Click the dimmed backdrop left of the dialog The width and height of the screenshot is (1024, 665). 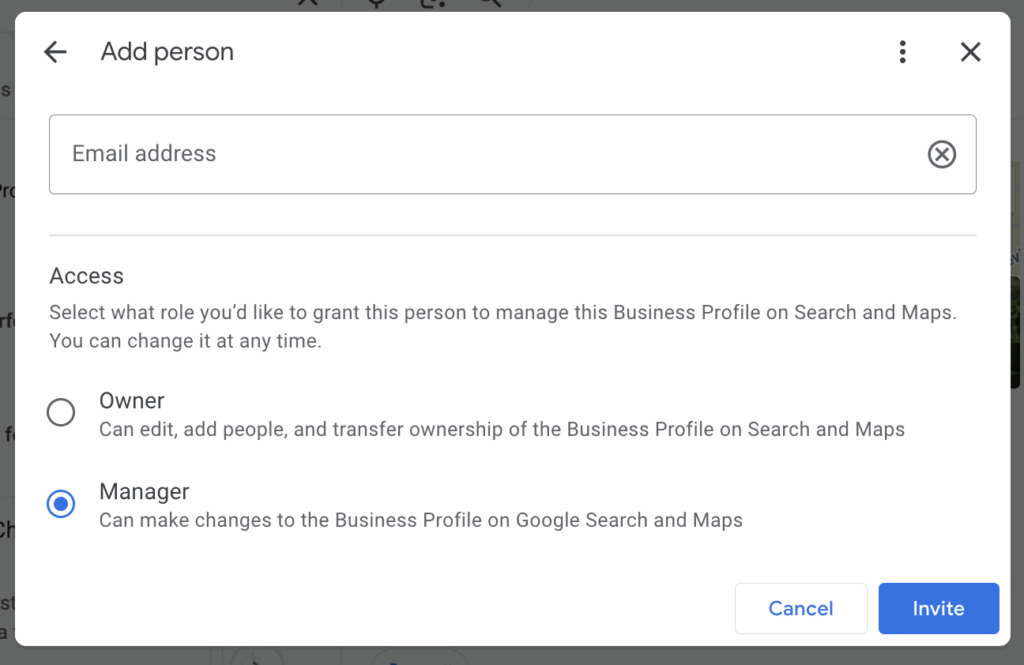tap(6, 300)
